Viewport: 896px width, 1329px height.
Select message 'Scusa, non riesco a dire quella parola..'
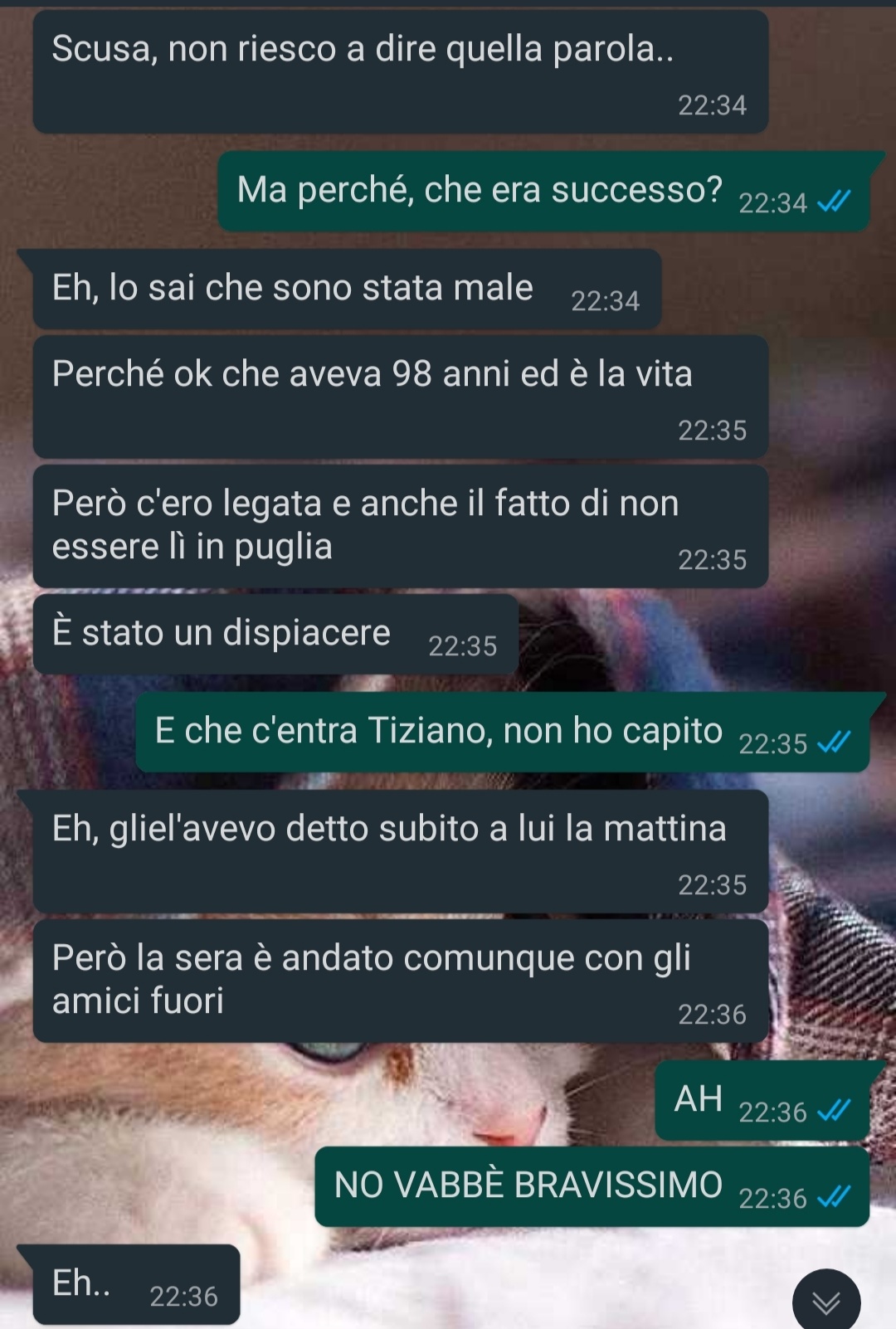pyautogui.click(x=400, y=71)
